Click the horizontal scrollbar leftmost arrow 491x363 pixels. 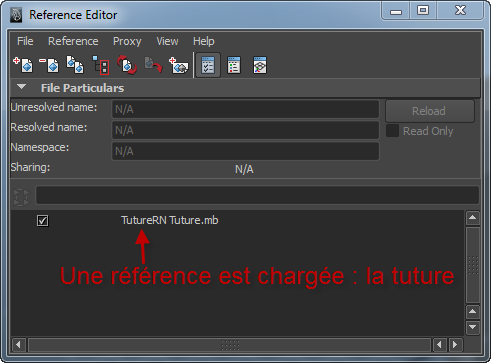point(19,345)
